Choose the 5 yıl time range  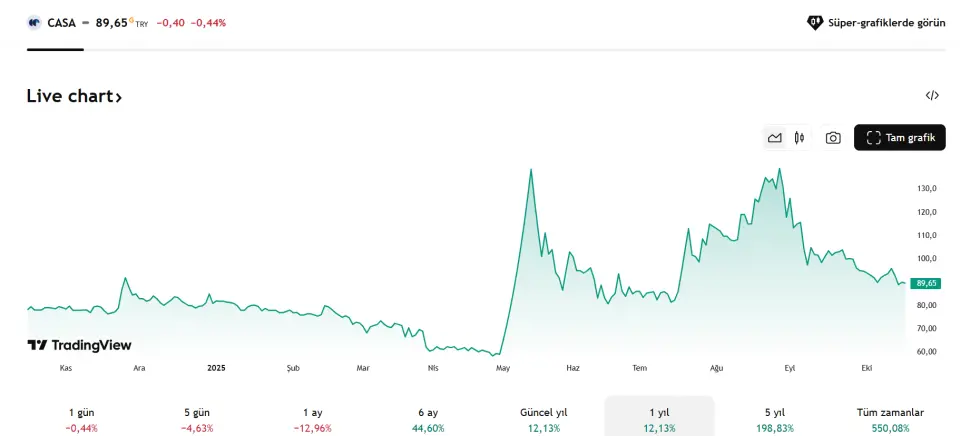pos(775,419)
